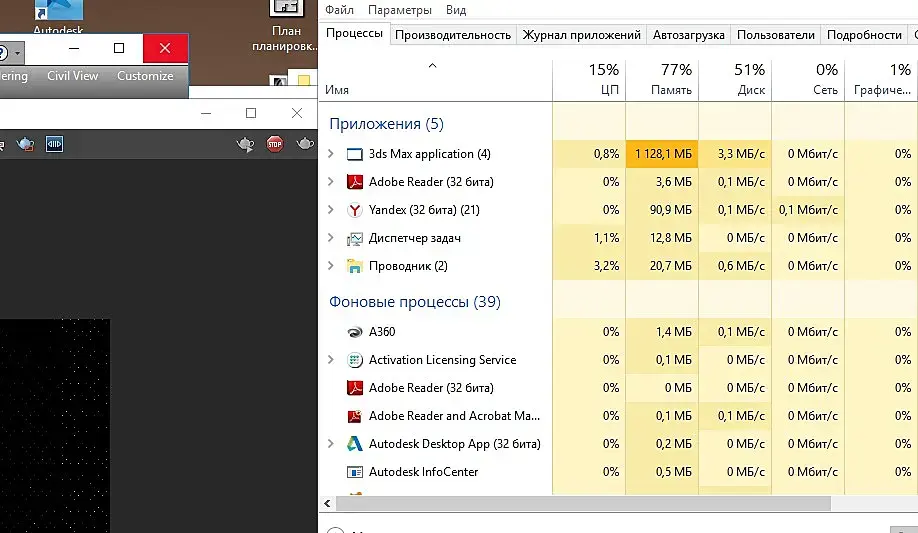Image resolution: width=918 pixels, height=533 pixels.
Task: Expand the Yandex (32 бита) process tree
Action: [331, 210]
